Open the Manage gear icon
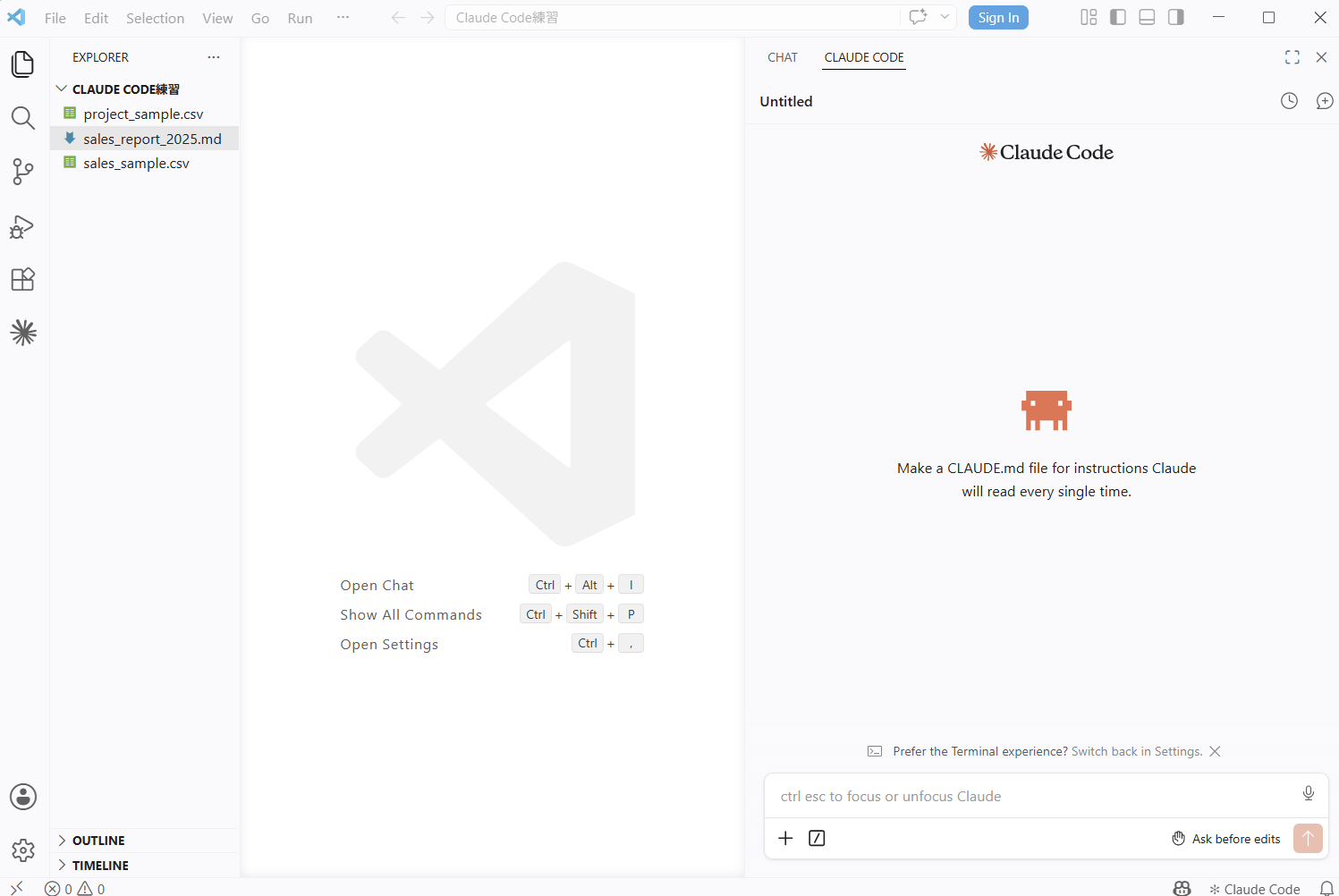The width and height of the screenshot is (1339, 896). pyautogui.click(x=23, y=850)
